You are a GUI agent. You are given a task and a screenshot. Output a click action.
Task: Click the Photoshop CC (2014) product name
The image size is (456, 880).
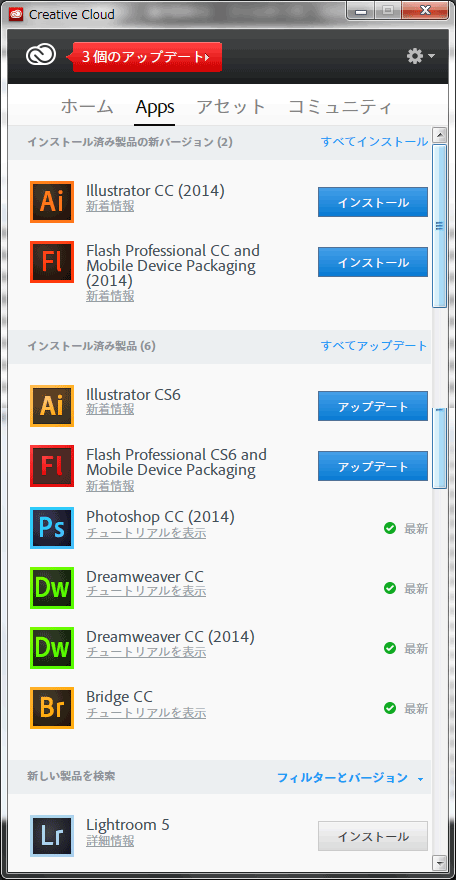[160, 516]
